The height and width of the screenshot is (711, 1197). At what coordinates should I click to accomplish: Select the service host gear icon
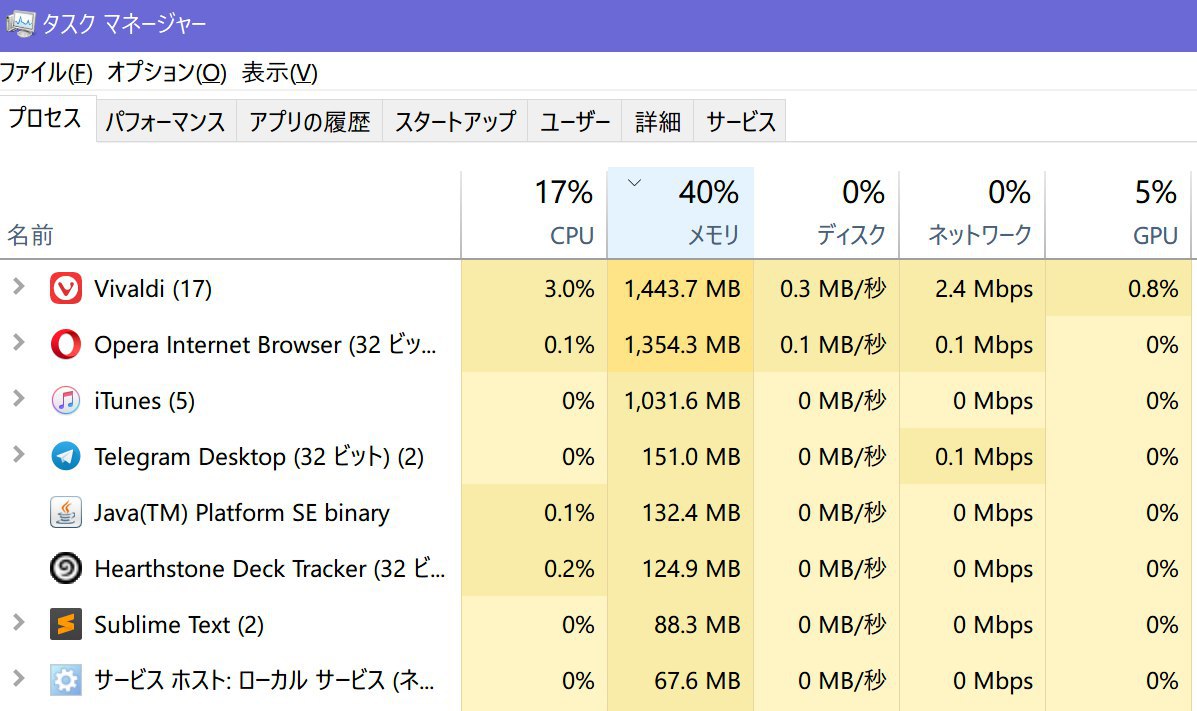tap(66, 680)
